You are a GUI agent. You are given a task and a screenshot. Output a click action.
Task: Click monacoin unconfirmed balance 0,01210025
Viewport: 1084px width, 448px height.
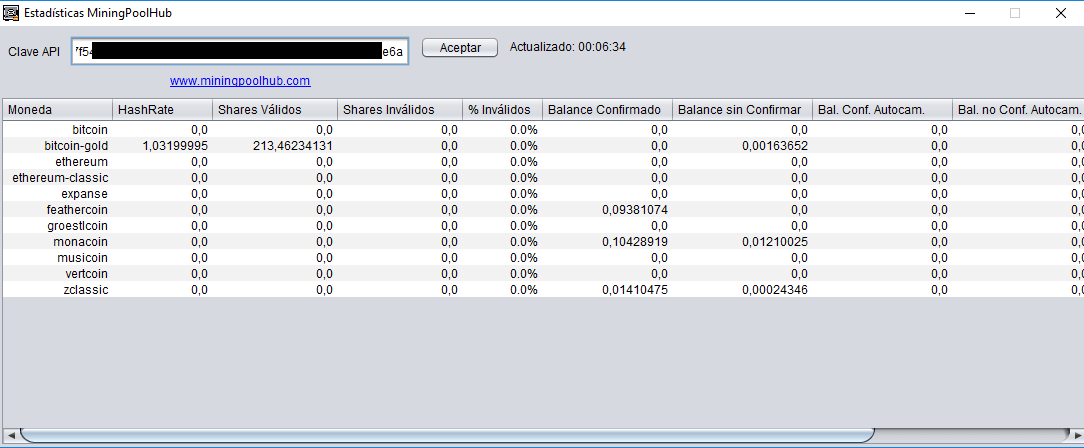coord(775,241)
